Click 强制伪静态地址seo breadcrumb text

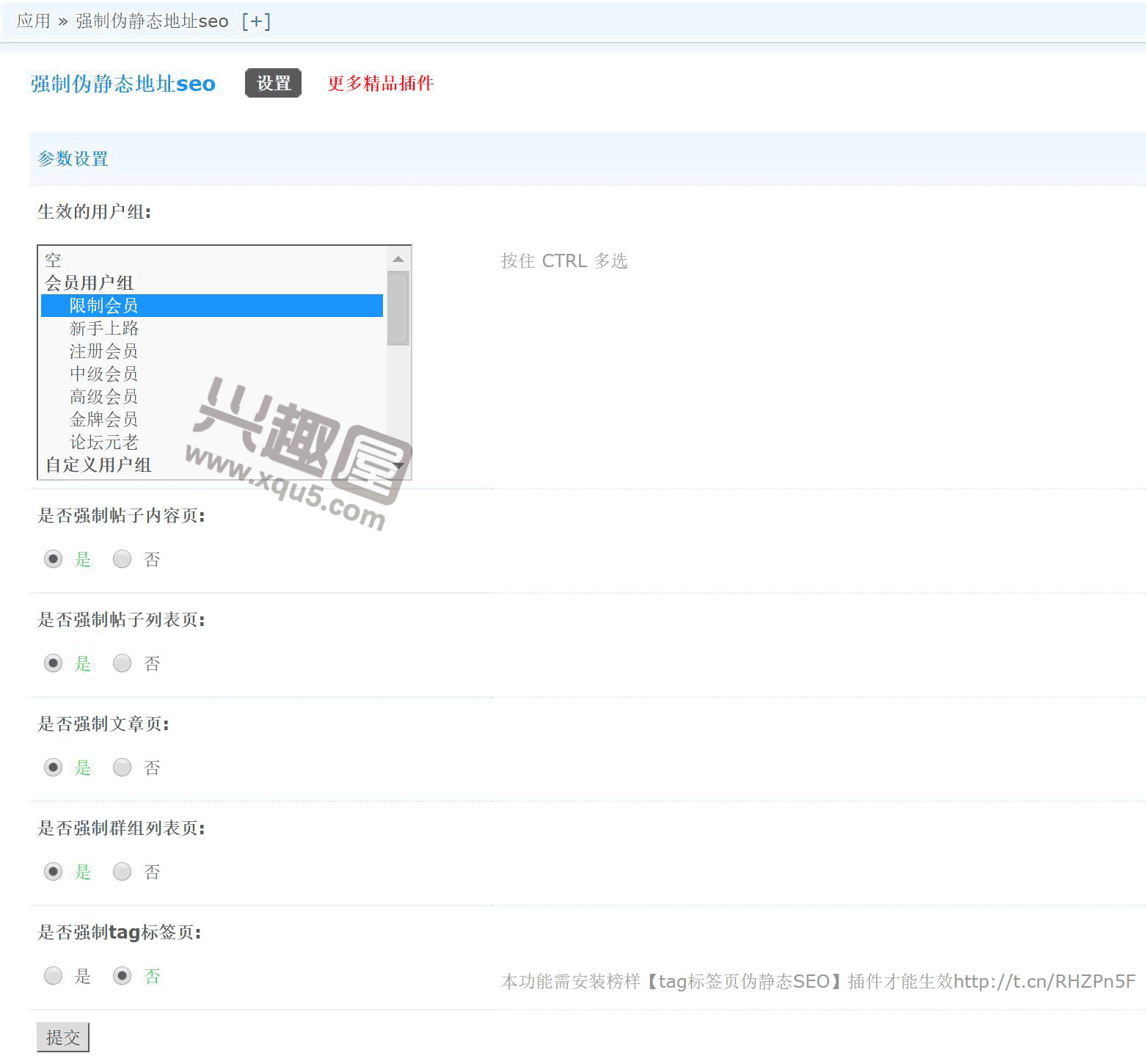(x=152, y=21)
